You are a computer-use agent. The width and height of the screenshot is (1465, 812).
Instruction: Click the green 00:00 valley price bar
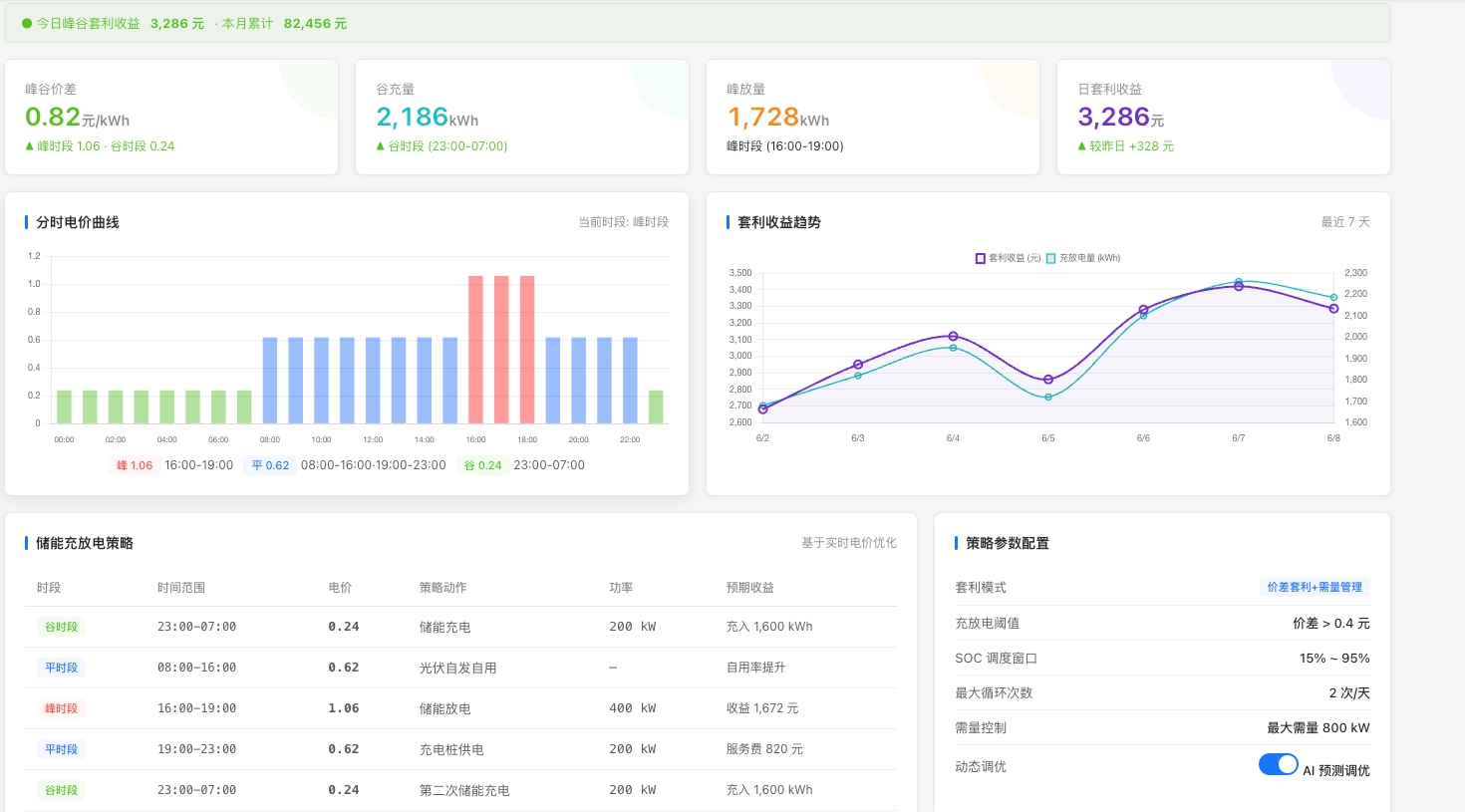click(64, 406)
